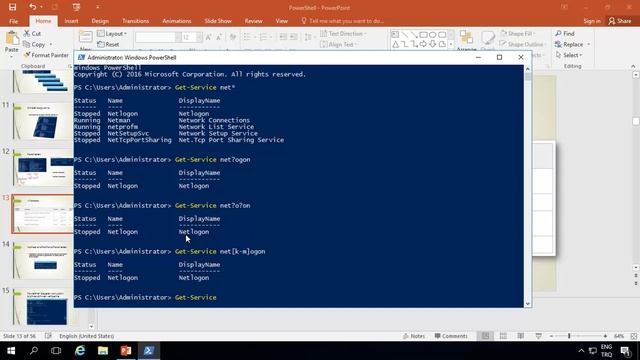The width and height of the screenshot is (640, 360).
Task: Expand the Paste options arrow
Action: point(12,56)
